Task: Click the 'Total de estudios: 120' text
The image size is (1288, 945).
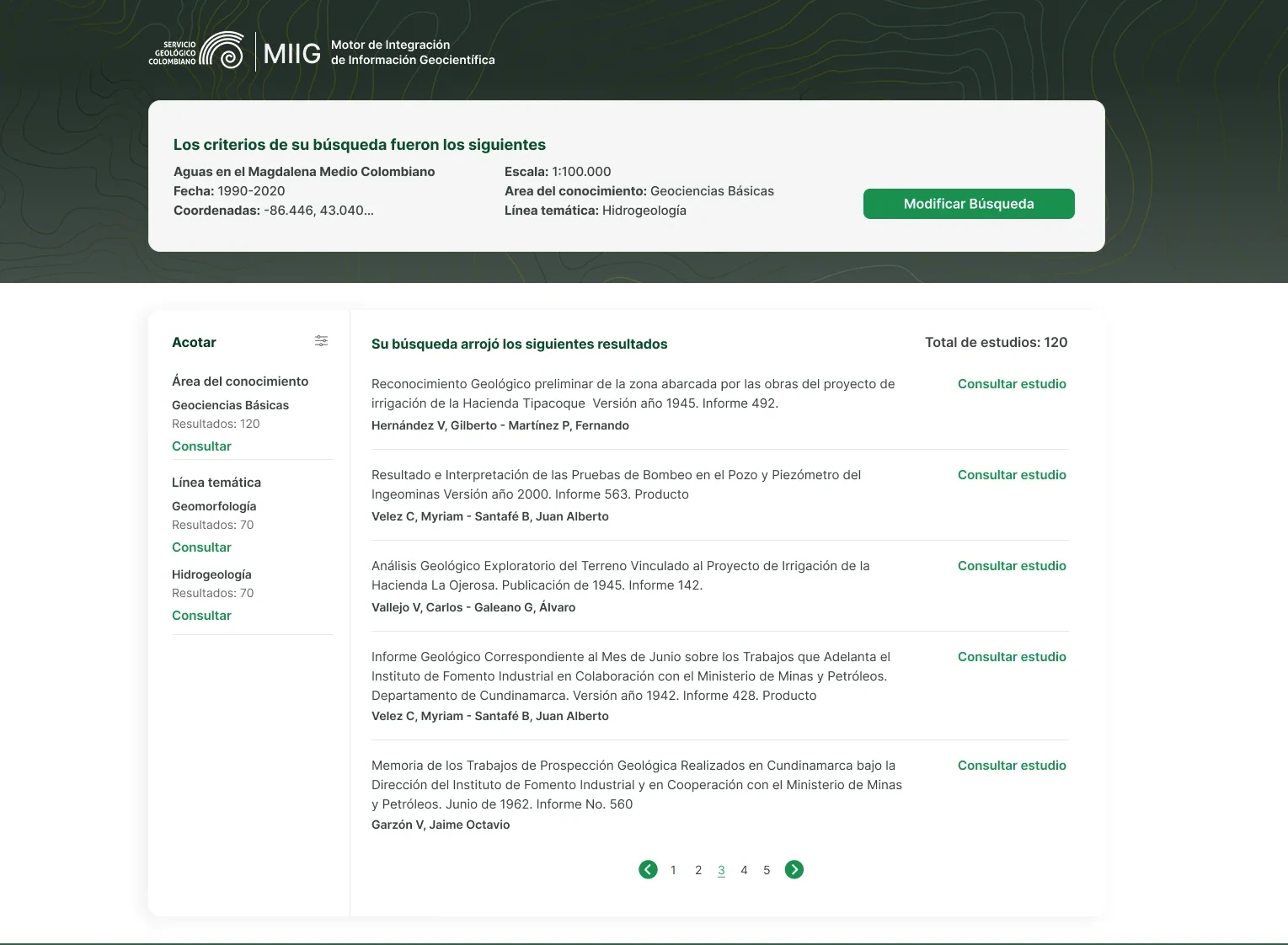Action: 996,342
